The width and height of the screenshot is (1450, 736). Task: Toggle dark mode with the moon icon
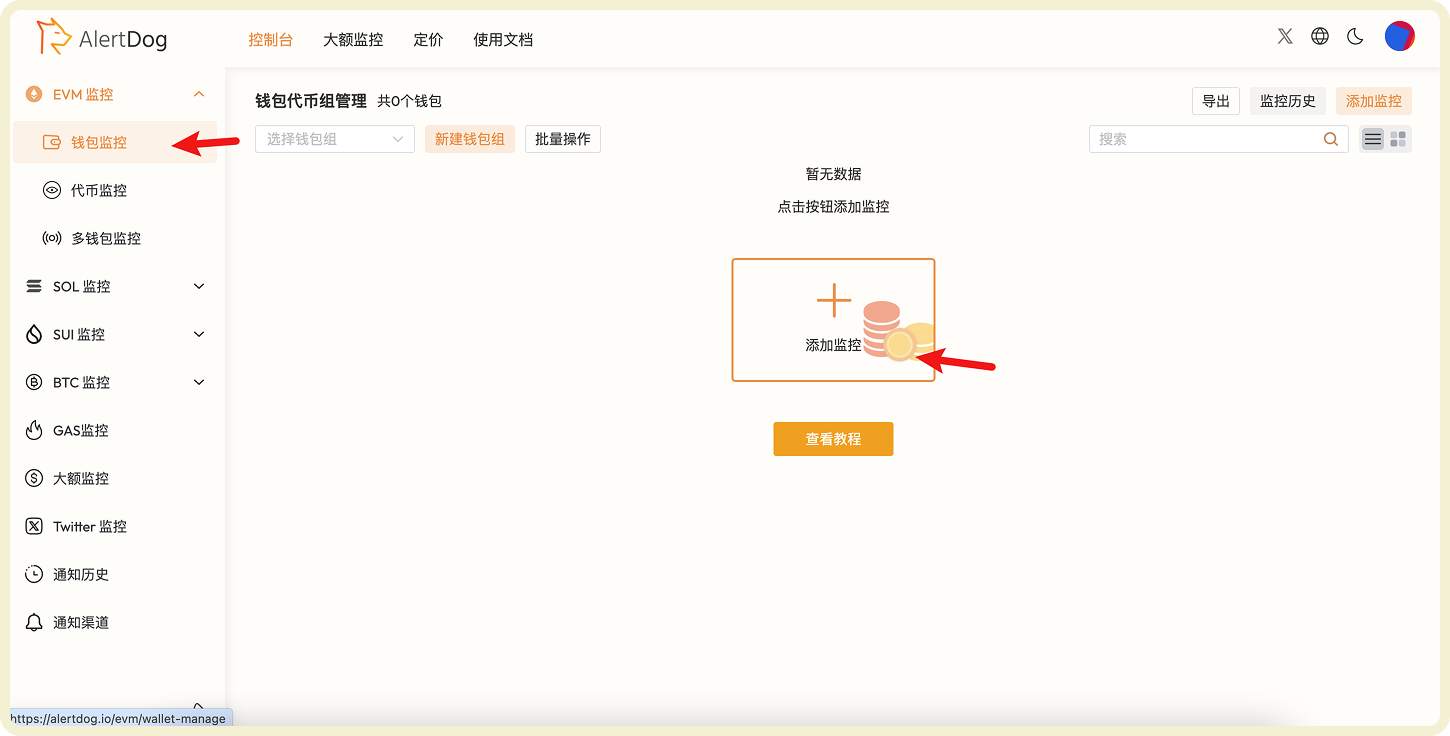1355,36
